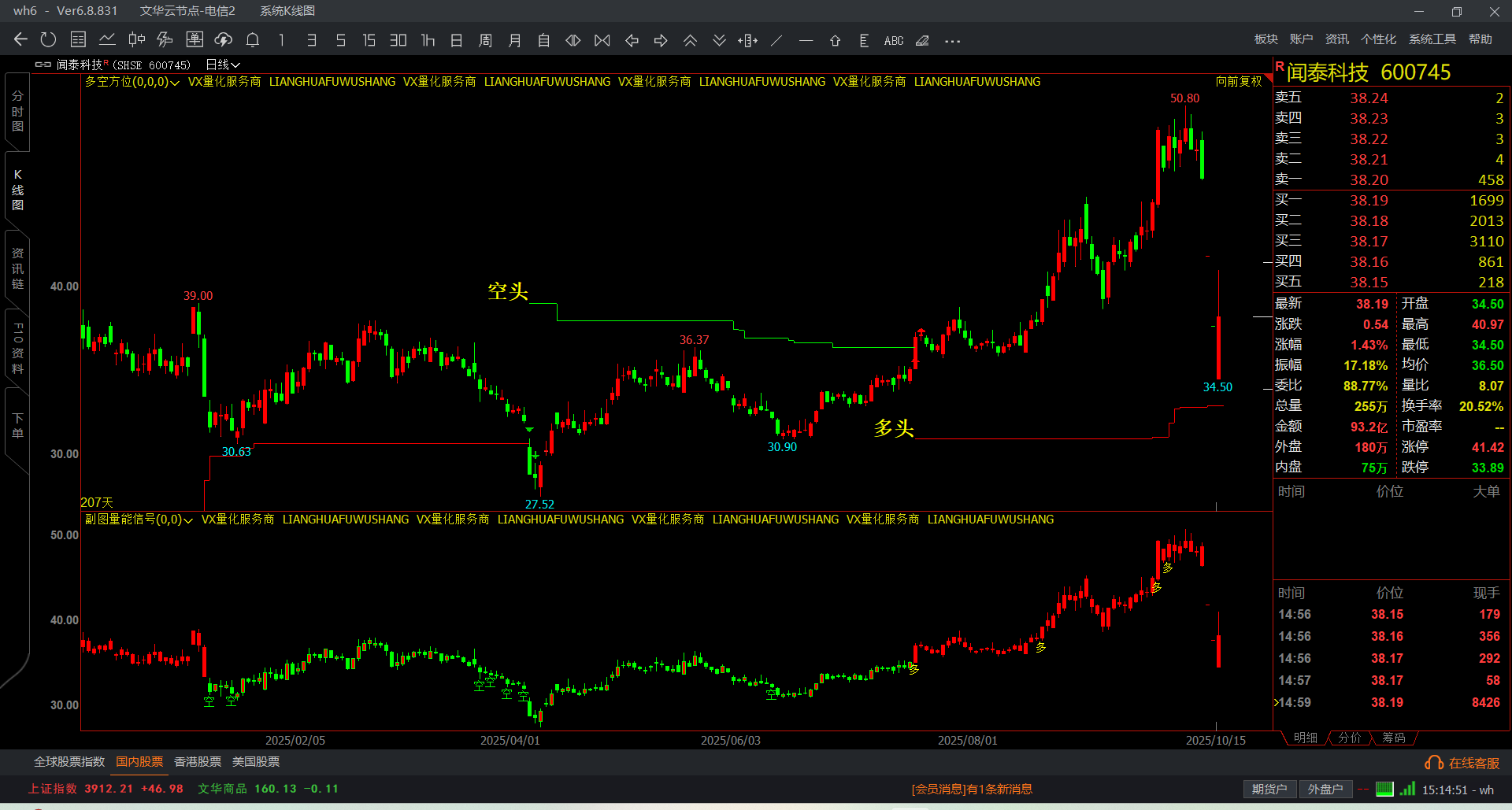Screen dimensions: 1512x810
Task: Select the horizontal line drawing tool
Action: click(806, 40)
